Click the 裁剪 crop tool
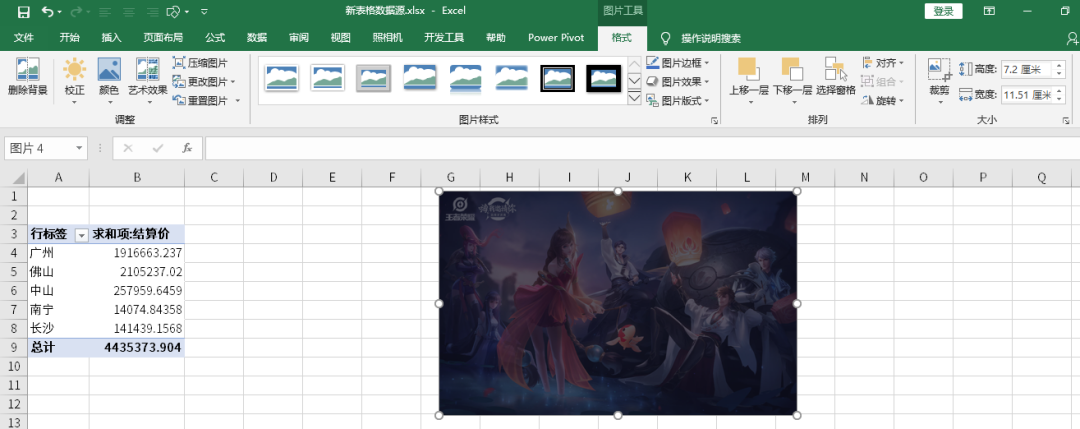1080x429 pixels. coord(939,80)
